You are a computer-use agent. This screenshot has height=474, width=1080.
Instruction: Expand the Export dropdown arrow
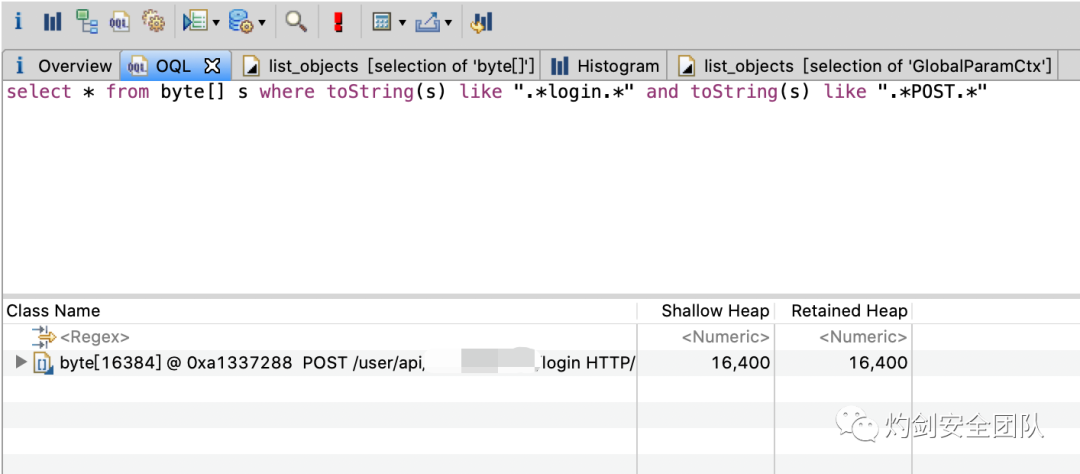(x=448, y=23)
